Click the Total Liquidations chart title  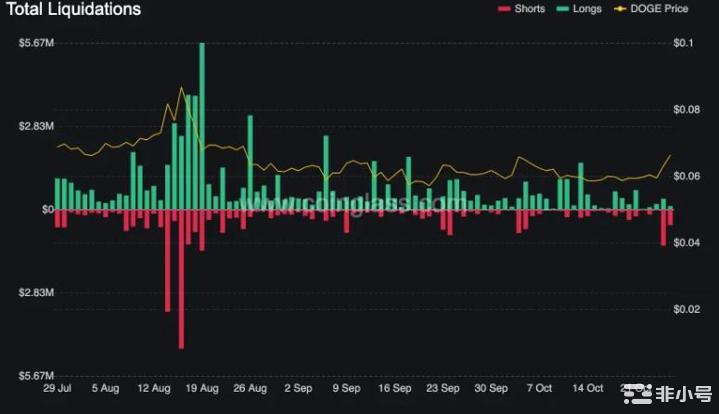click(73, 10)
